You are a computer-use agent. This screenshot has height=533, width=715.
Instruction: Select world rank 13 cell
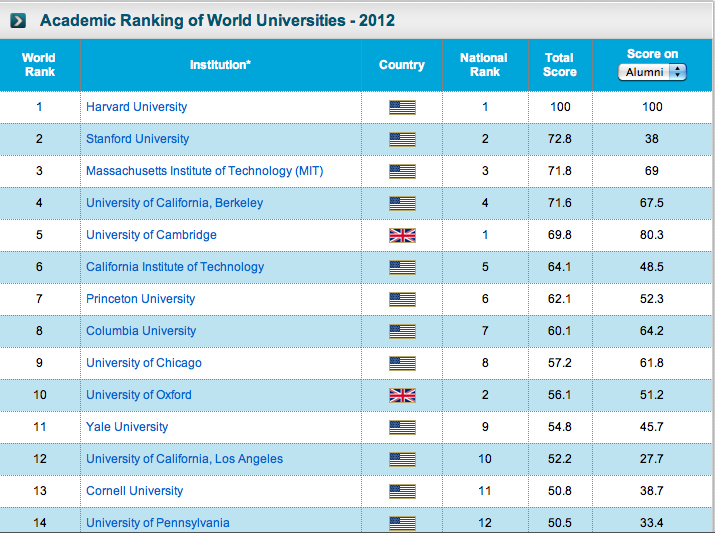tap(40, 491)
